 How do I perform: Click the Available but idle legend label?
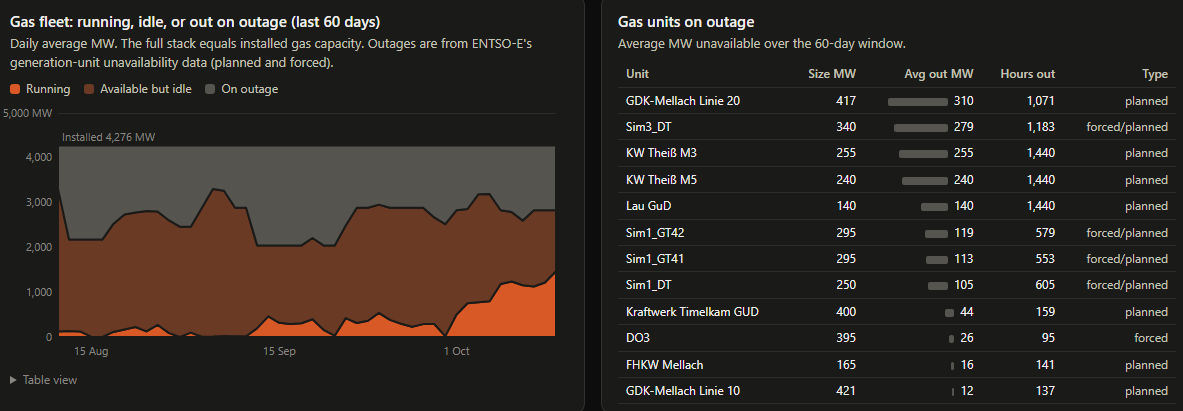[x=146, y=89]
